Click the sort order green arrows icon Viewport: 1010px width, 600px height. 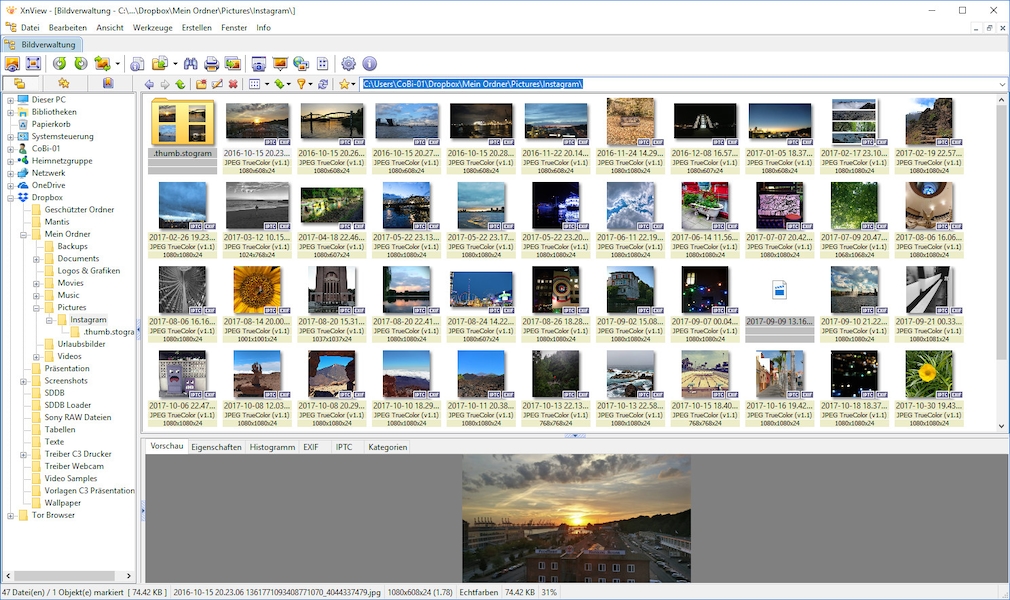pyautogui.click(x=279, y=84)
